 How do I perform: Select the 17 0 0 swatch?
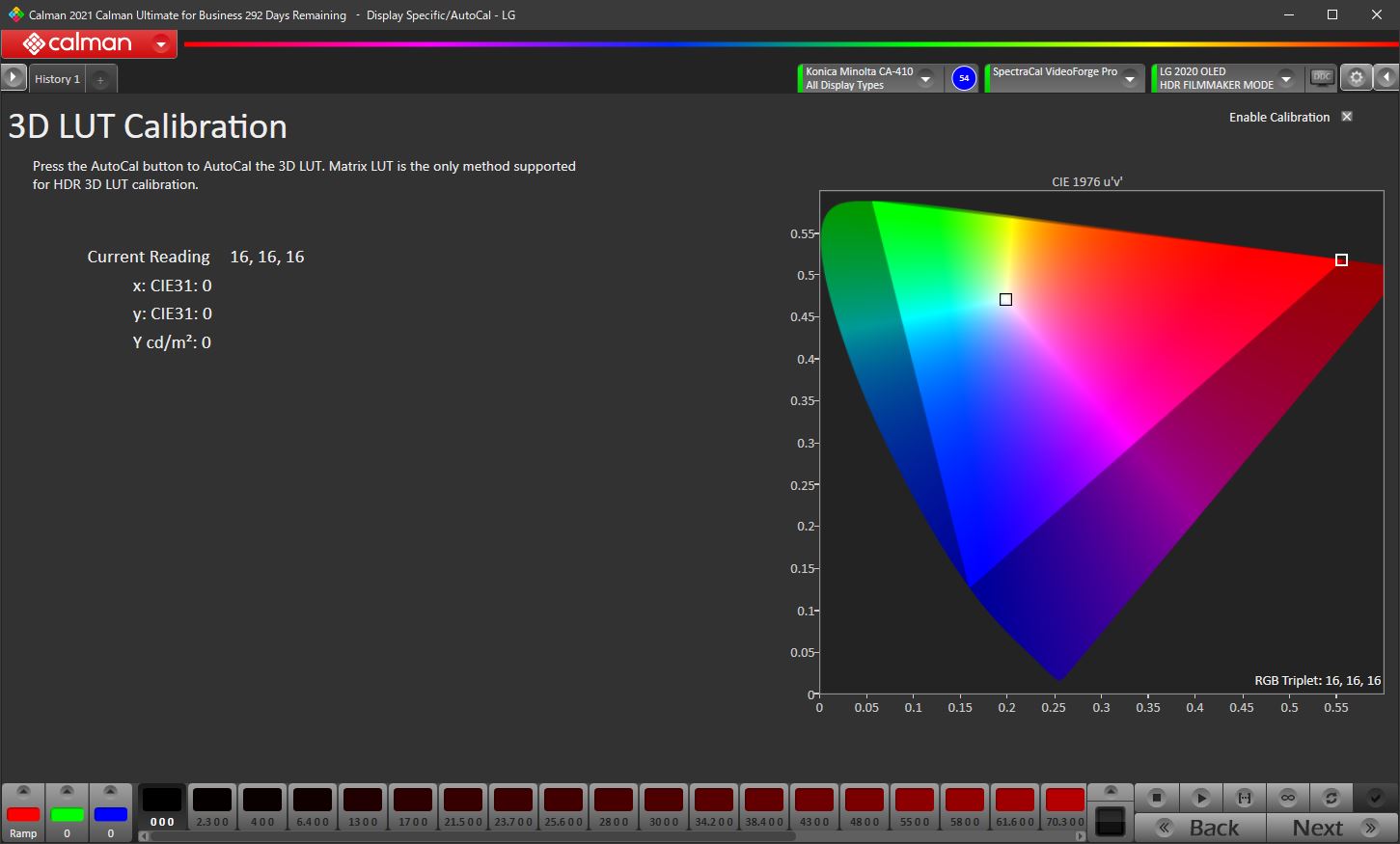click(413, 807)
